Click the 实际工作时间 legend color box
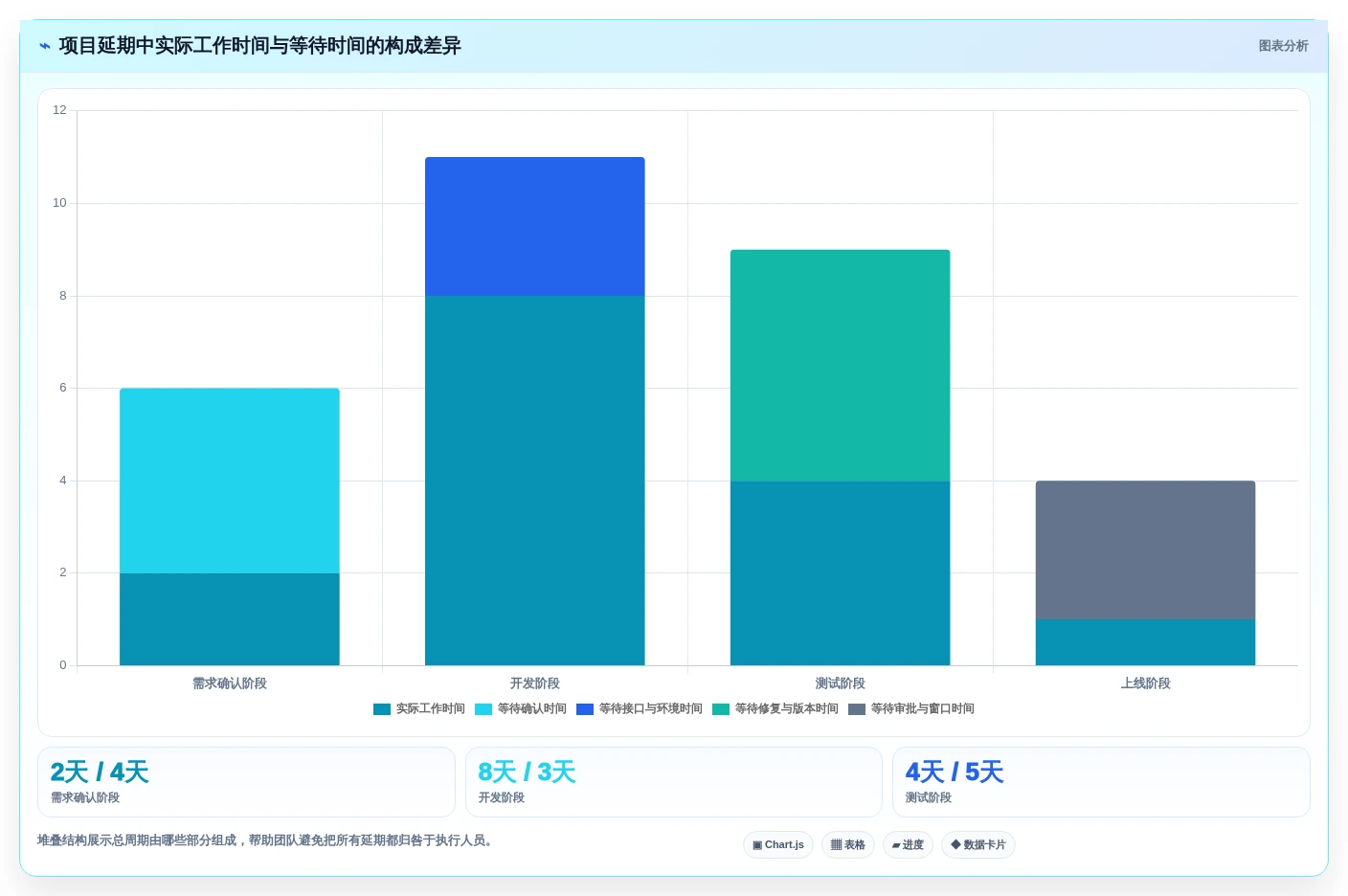Viewport: 1348px width, 896px height. tap(382, 709)
